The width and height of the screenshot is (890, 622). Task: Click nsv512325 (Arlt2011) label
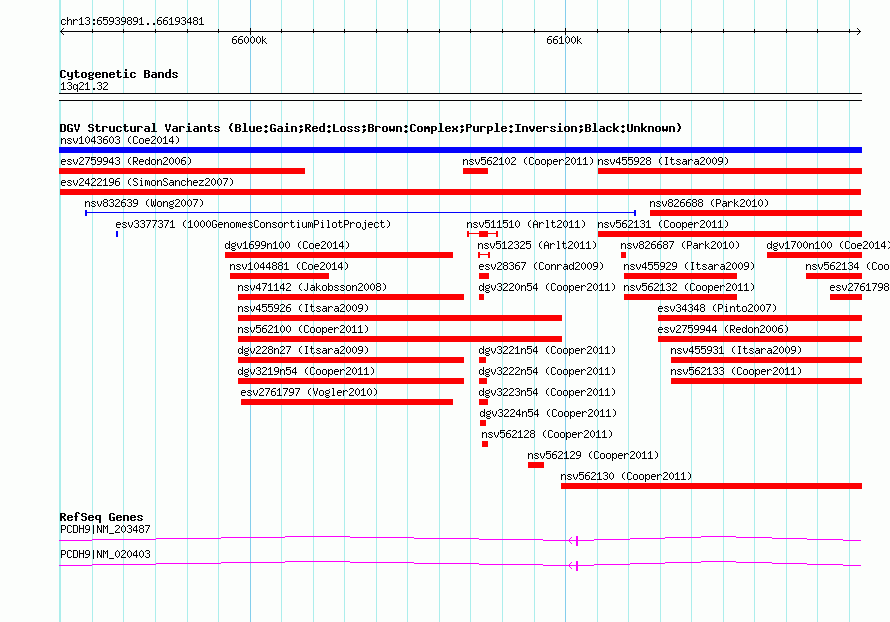(x=537, y=245)
